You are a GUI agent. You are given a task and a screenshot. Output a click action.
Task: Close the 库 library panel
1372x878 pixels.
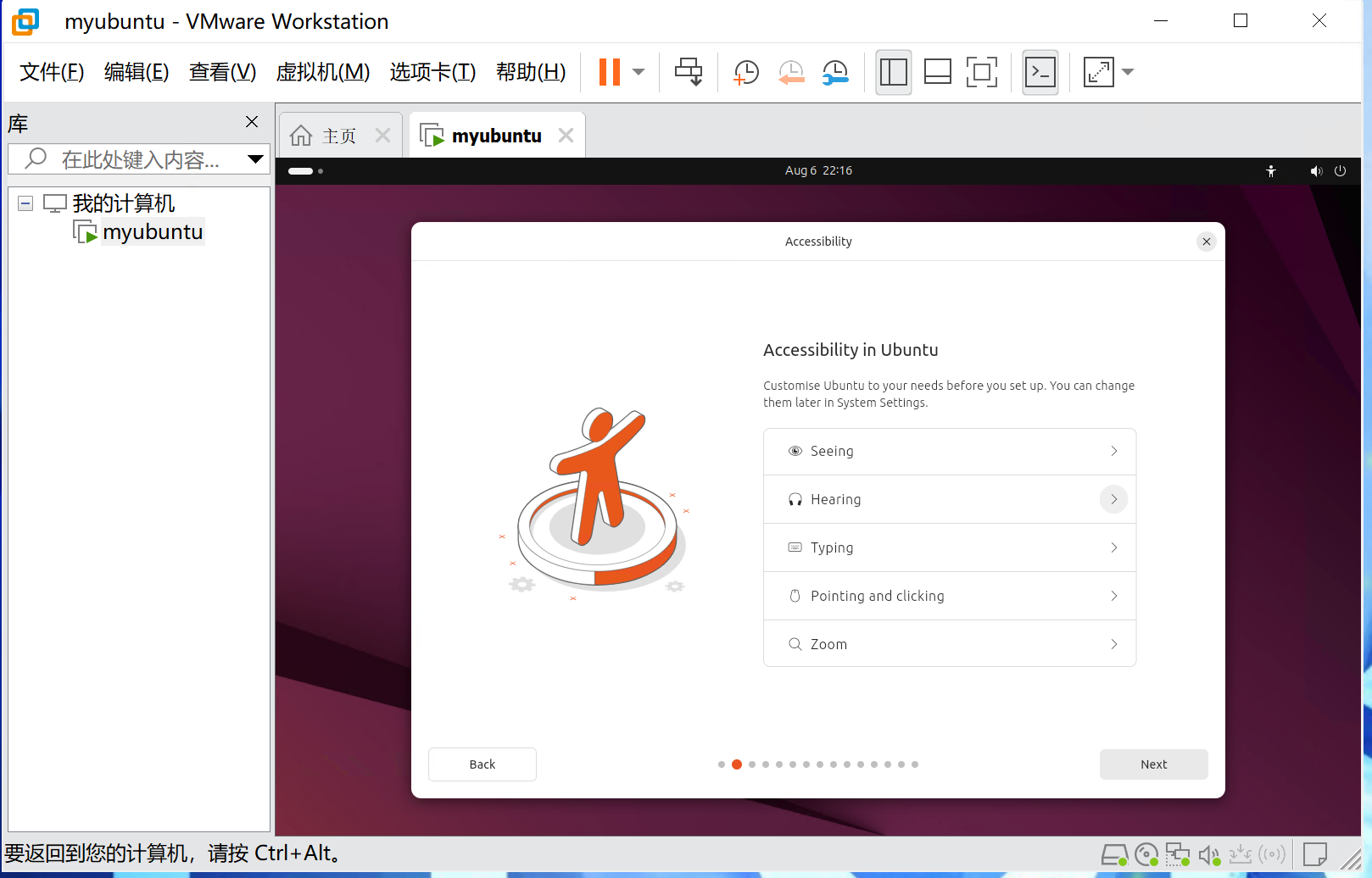(x=252, y=122)
